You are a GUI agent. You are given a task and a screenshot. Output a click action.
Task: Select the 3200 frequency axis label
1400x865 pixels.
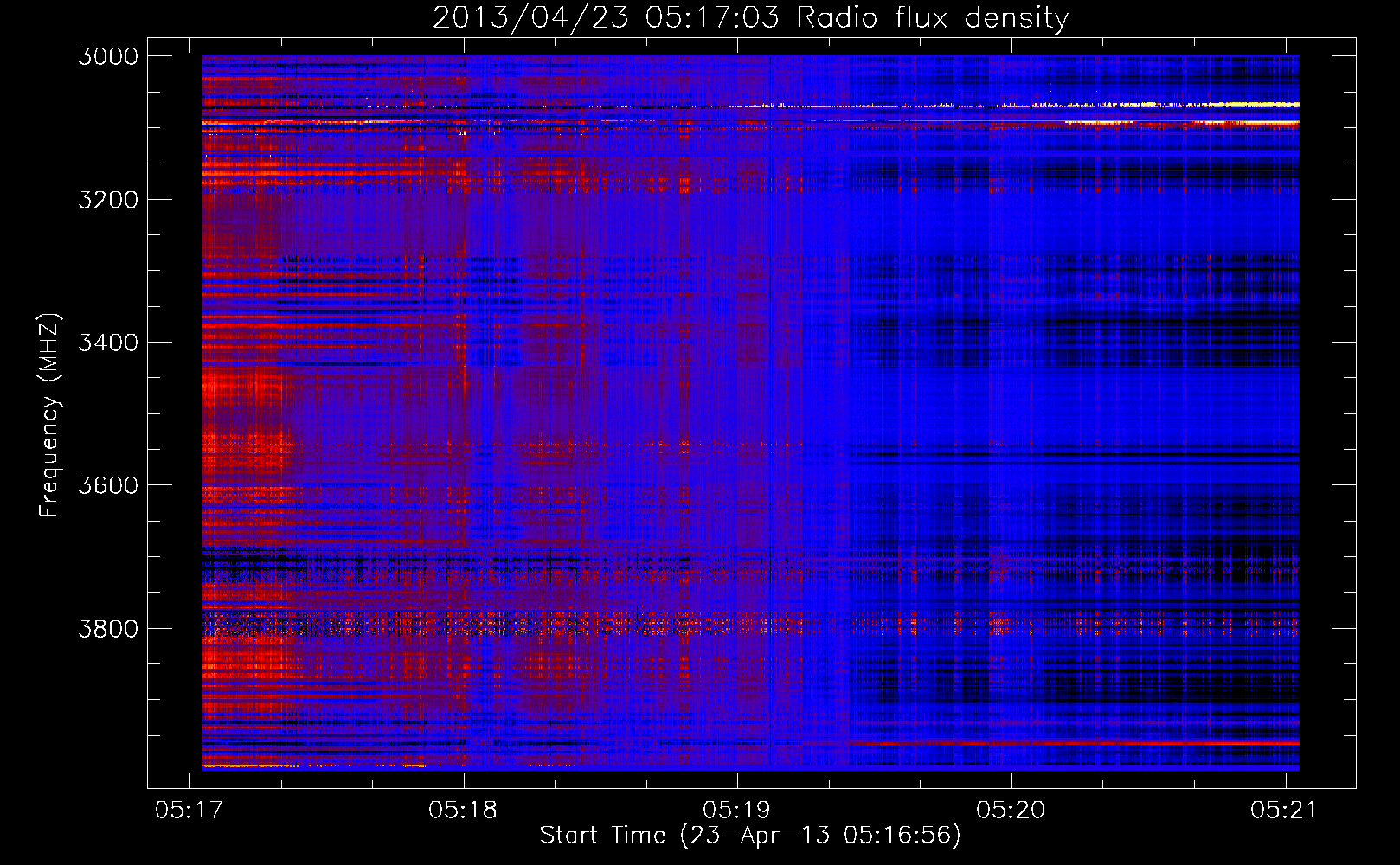click(x=108, y=200)
